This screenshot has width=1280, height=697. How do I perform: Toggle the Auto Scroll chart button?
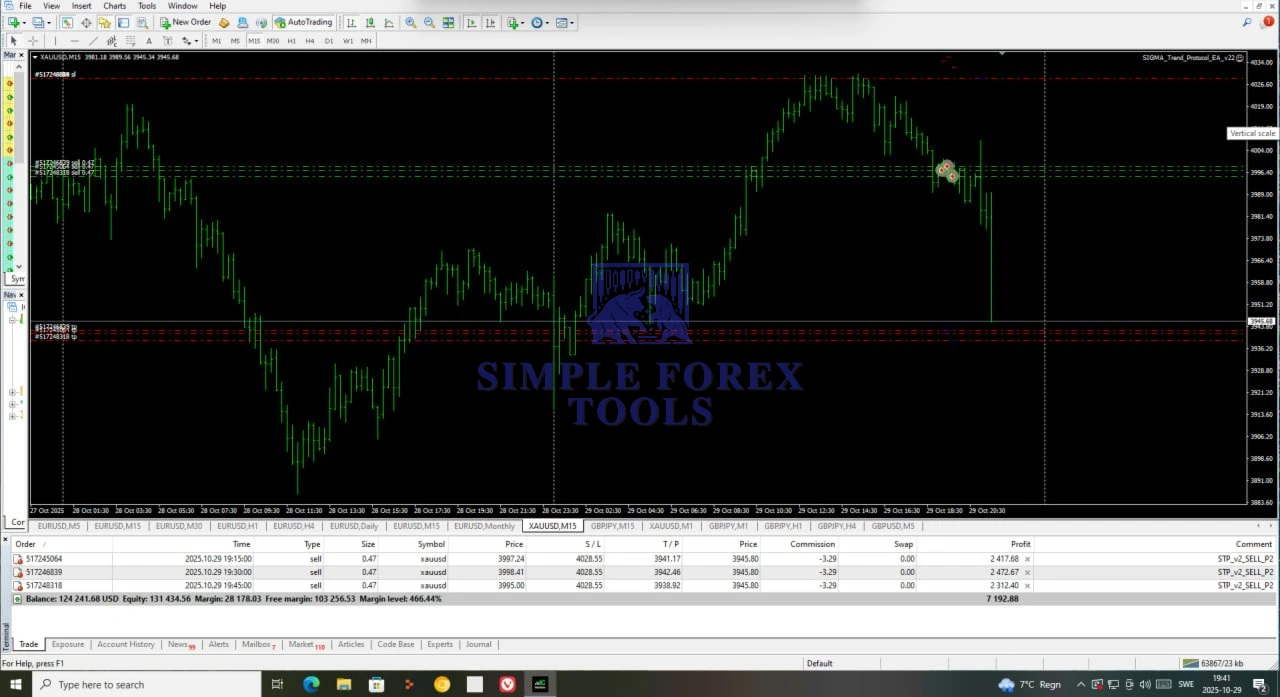472,22
